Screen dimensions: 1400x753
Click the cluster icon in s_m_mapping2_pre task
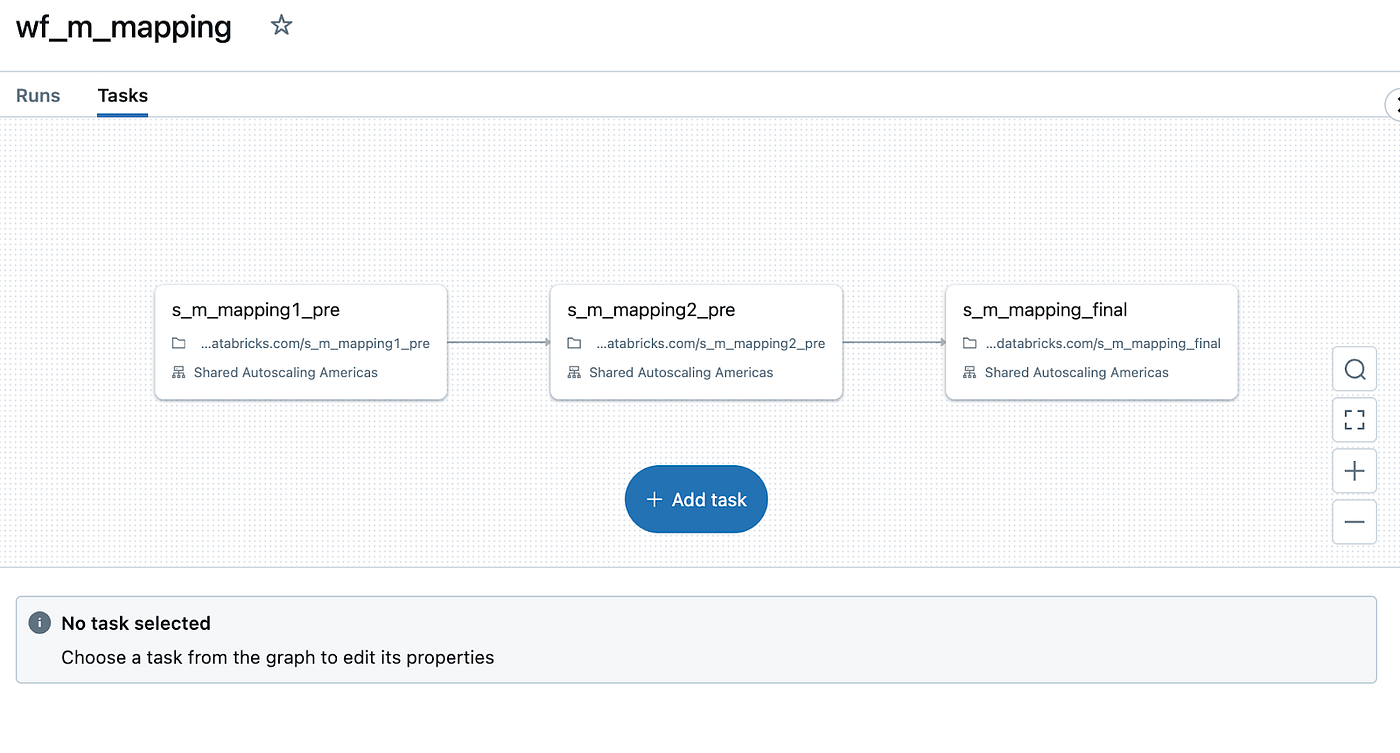[x=574, y=373]
